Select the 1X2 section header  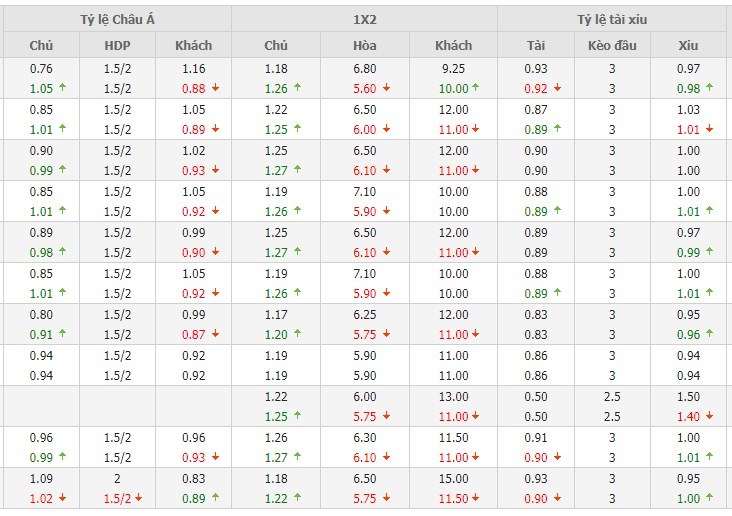(365, 19)
